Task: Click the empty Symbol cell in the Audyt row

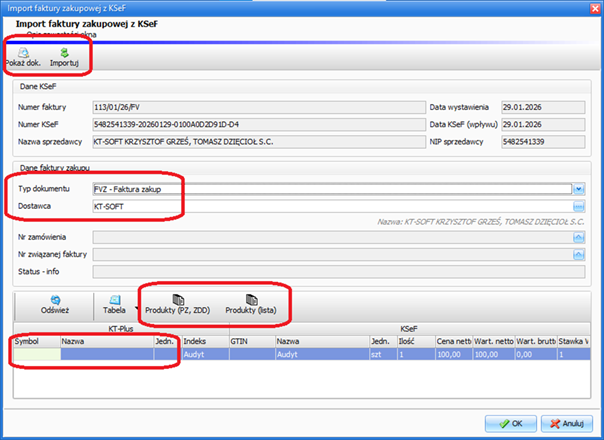Action: point(37,354)
